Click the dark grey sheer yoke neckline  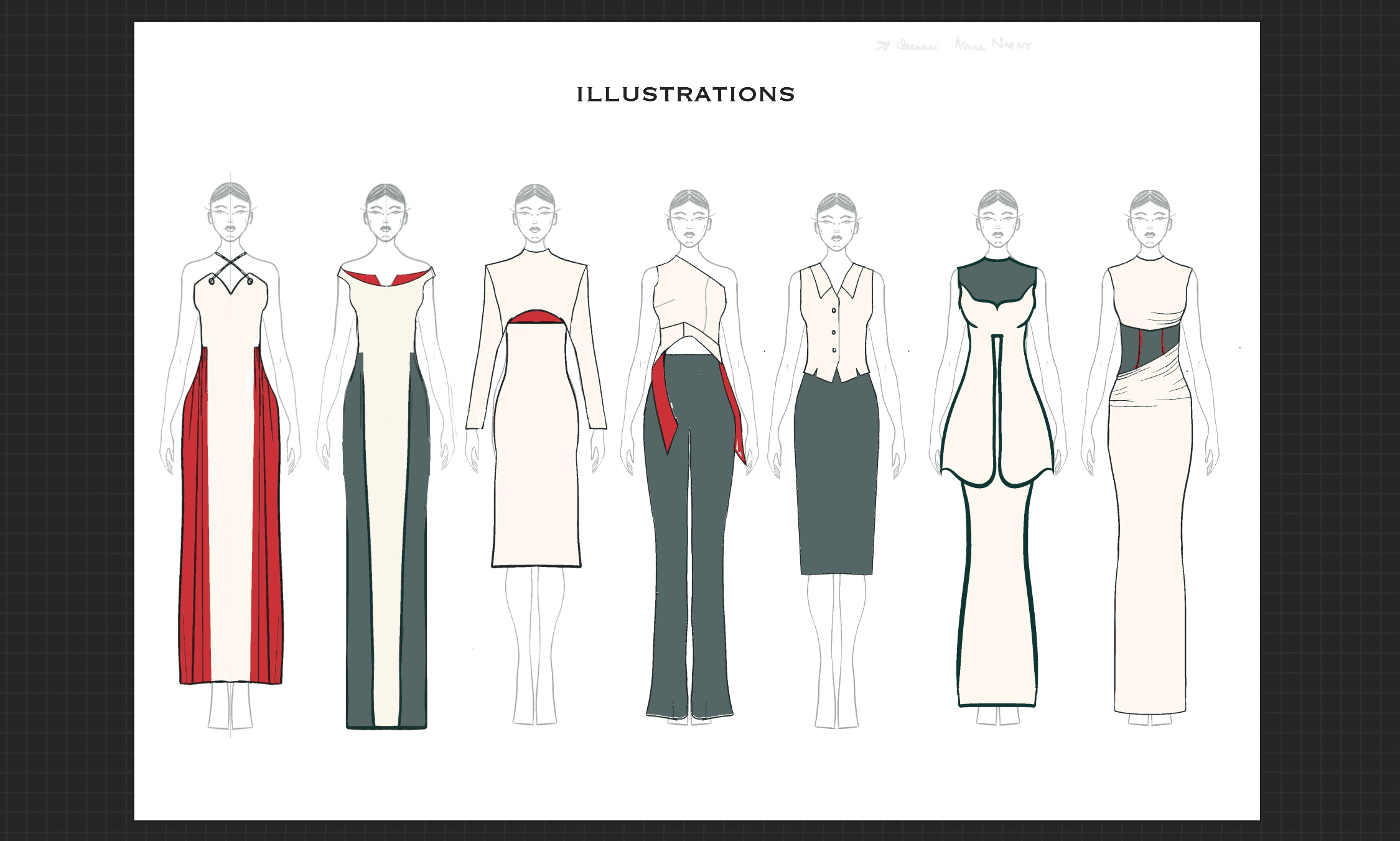click(x=997, y=281)
